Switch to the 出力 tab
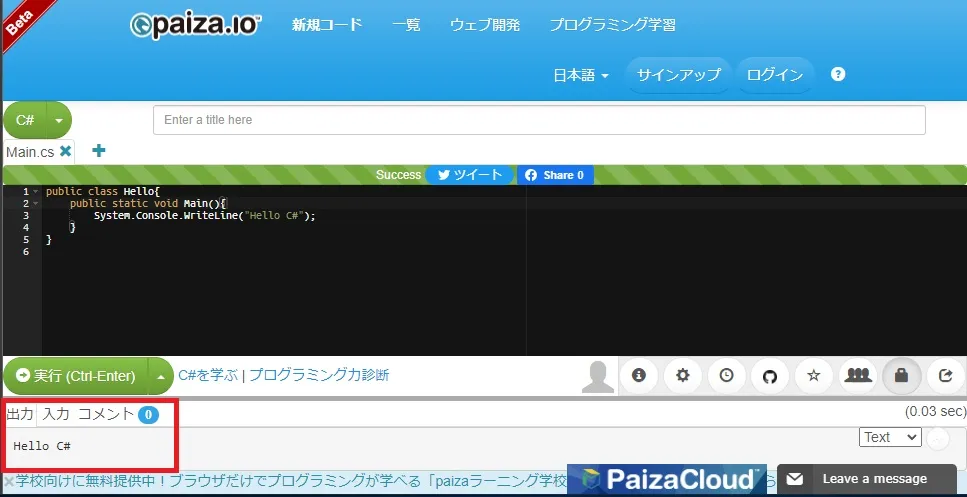 [x=20, y=414]
